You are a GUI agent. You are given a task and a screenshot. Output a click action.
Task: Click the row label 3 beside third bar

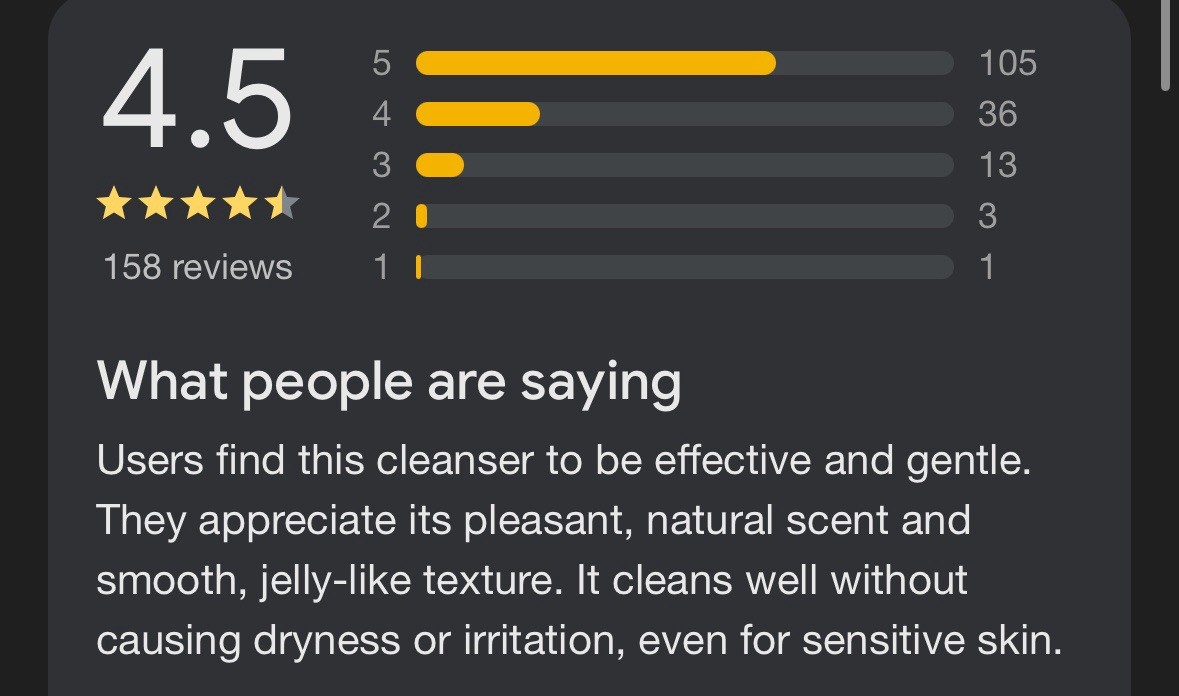pyautogui.click(x=381, y=165)
